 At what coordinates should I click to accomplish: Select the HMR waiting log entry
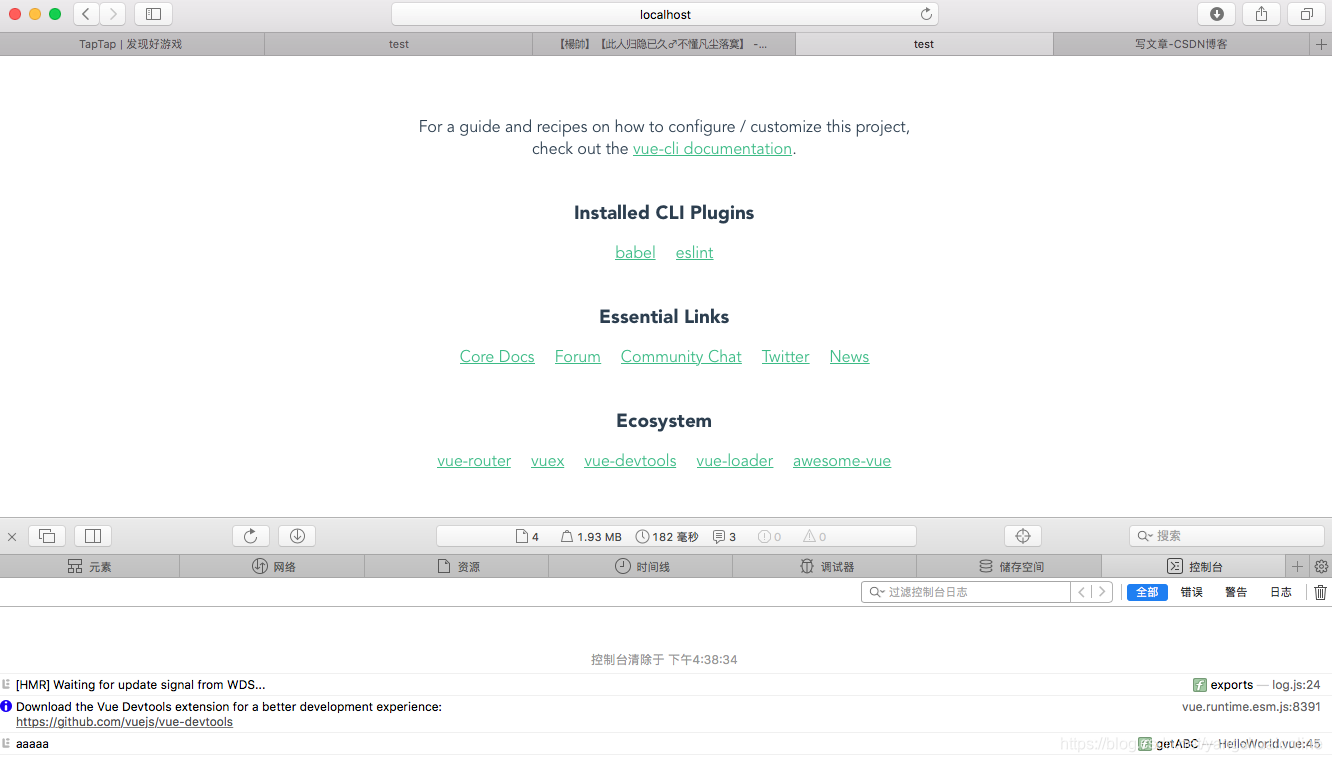(x=666, y=685)
